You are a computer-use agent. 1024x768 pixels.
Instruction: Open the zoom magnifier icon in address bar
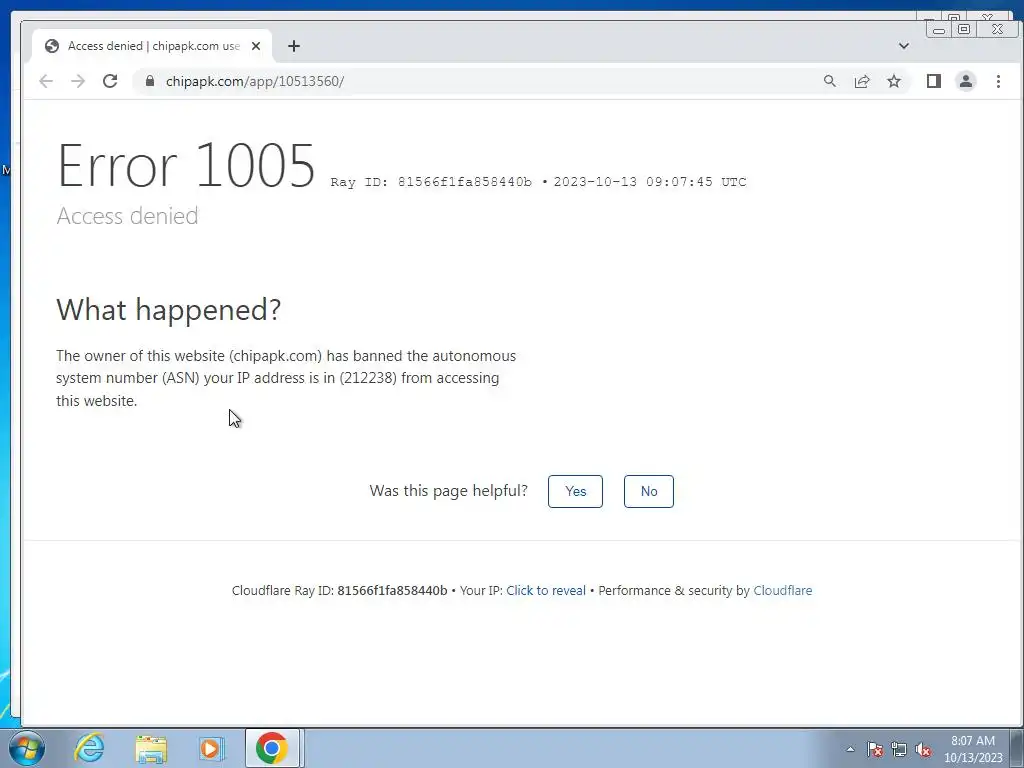coord(829,81)
